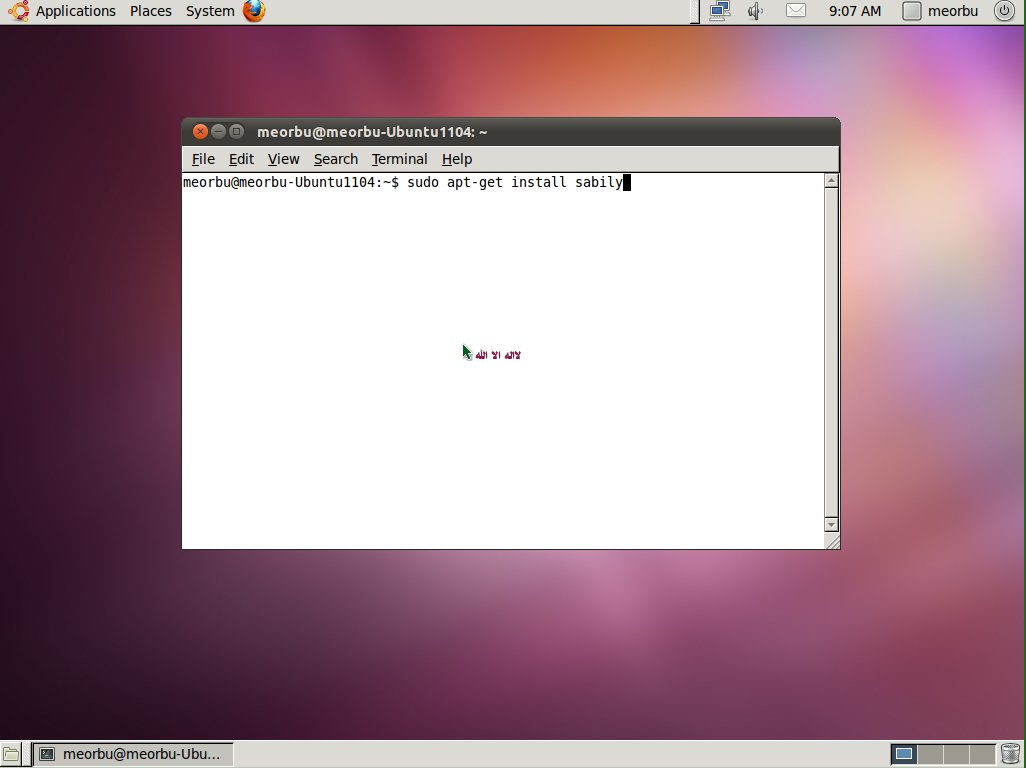Open the Applications menu

(75, 11)
